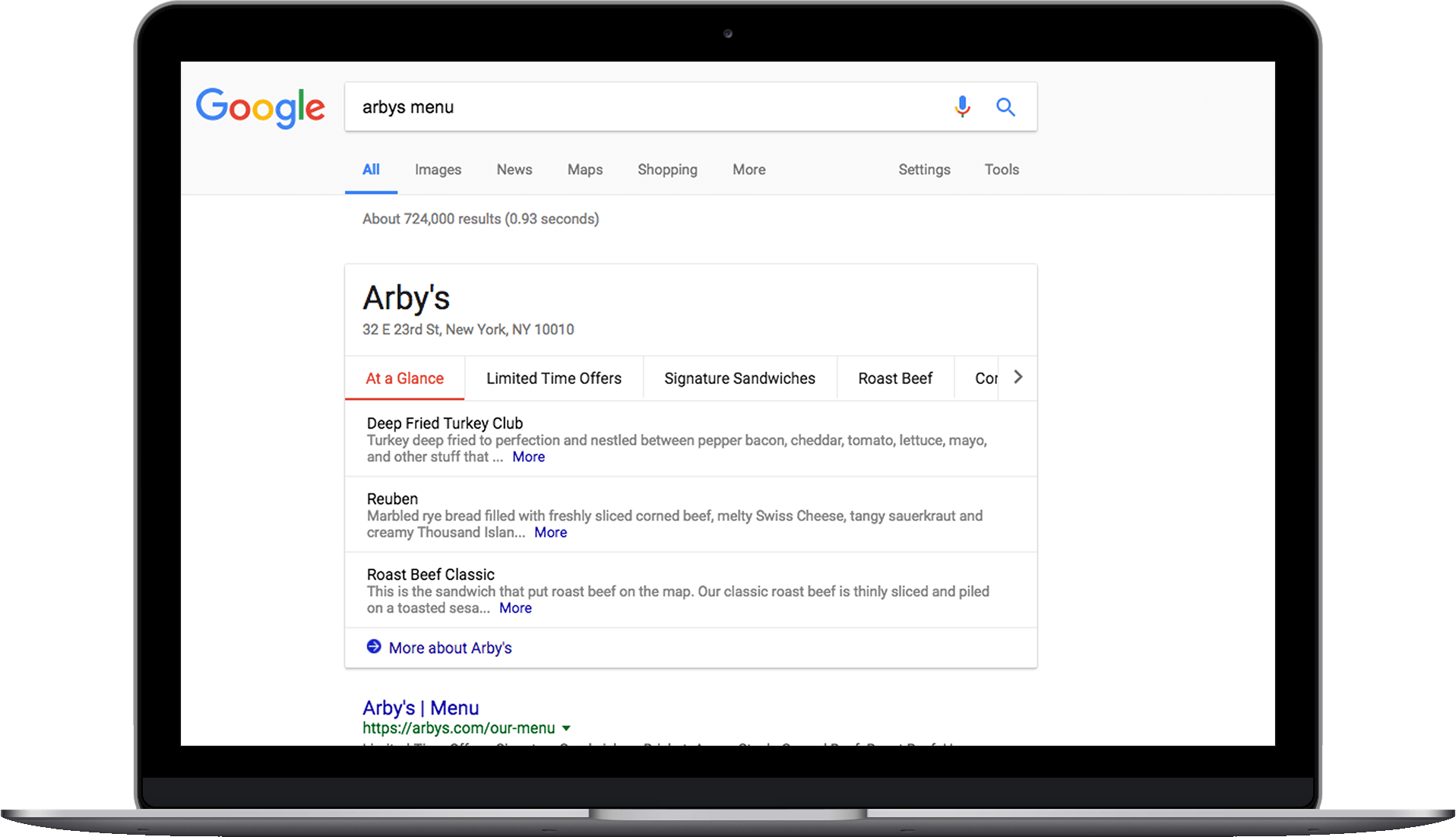Image resolution: width=1456 pixels, height=837 pixels.
Task: Open the Images search tab
Action: pyautogui.click(x=438, y=170)
